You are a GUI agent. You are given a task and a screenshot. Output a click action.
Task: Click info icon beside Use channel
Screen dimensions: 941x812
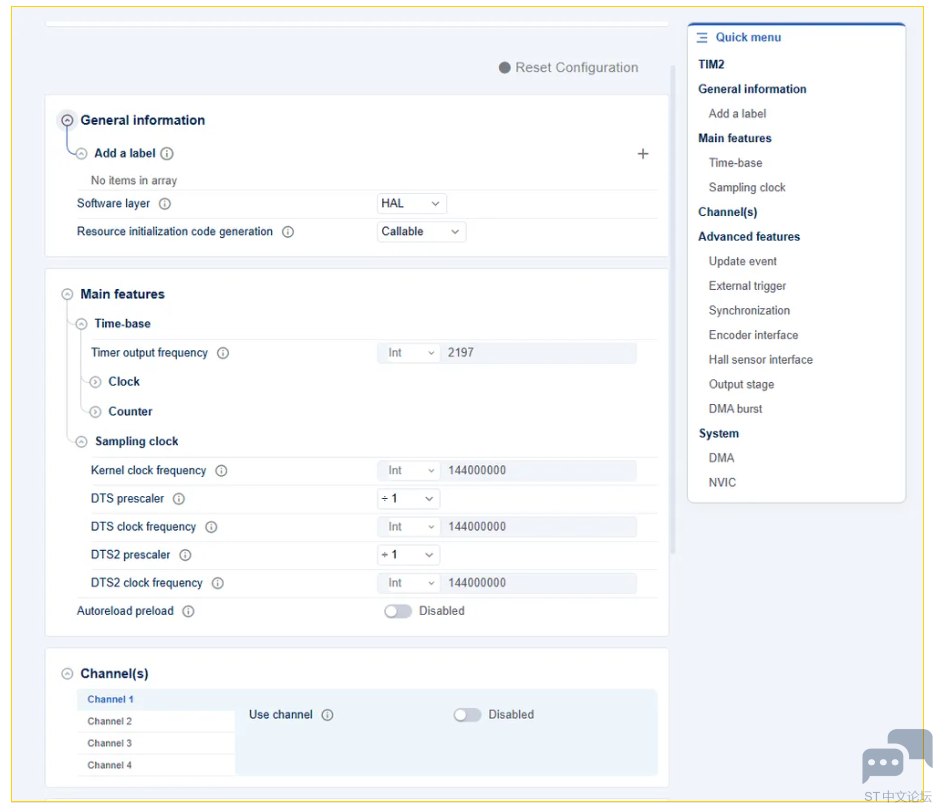pos(327,715)
